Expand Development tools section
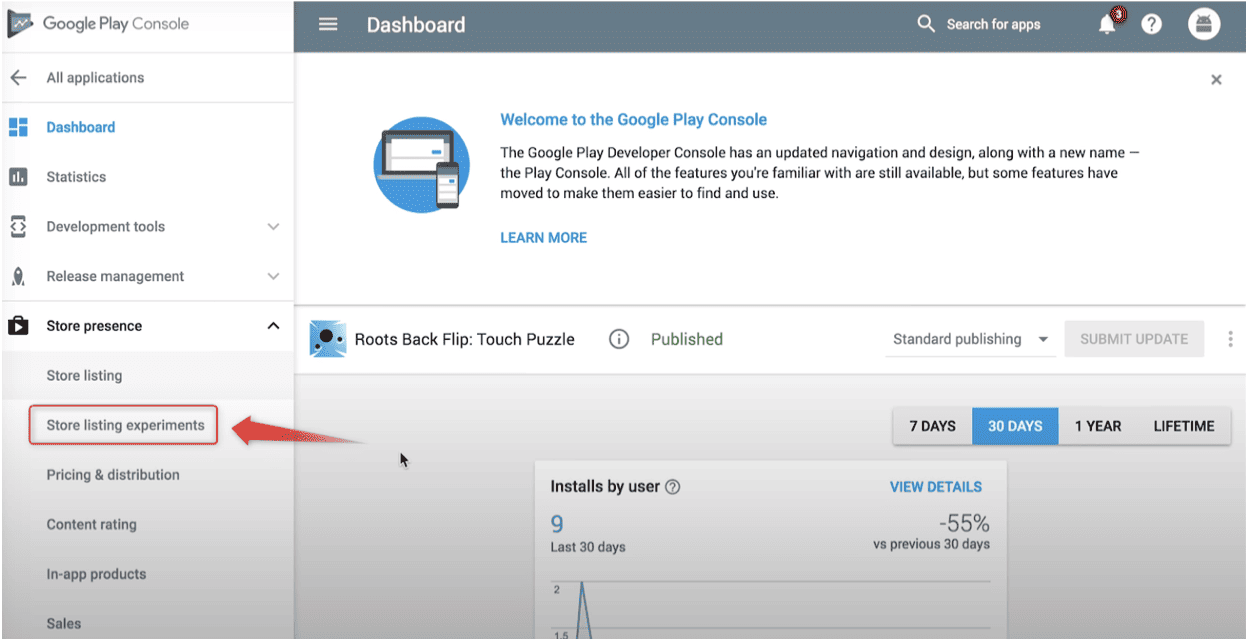This screenshot has height=642, width=1246. click(273, 226)
